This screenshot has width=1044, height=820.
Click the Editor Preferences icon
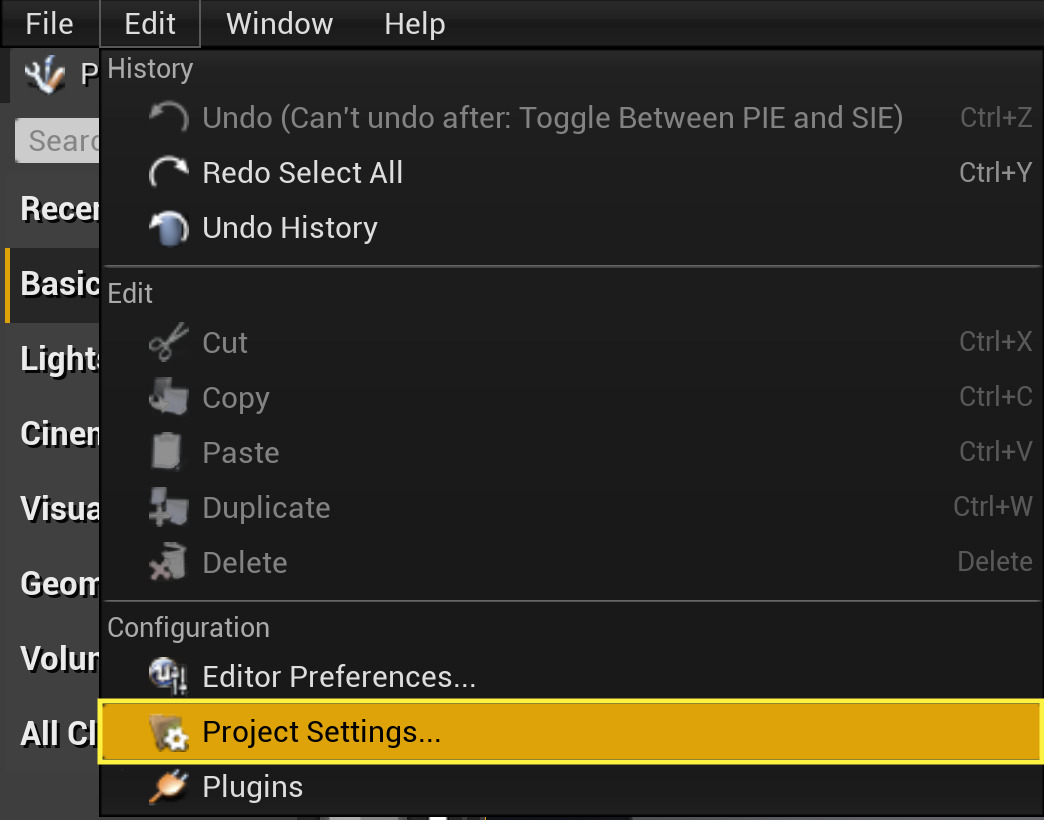click(x=168, y=677)
